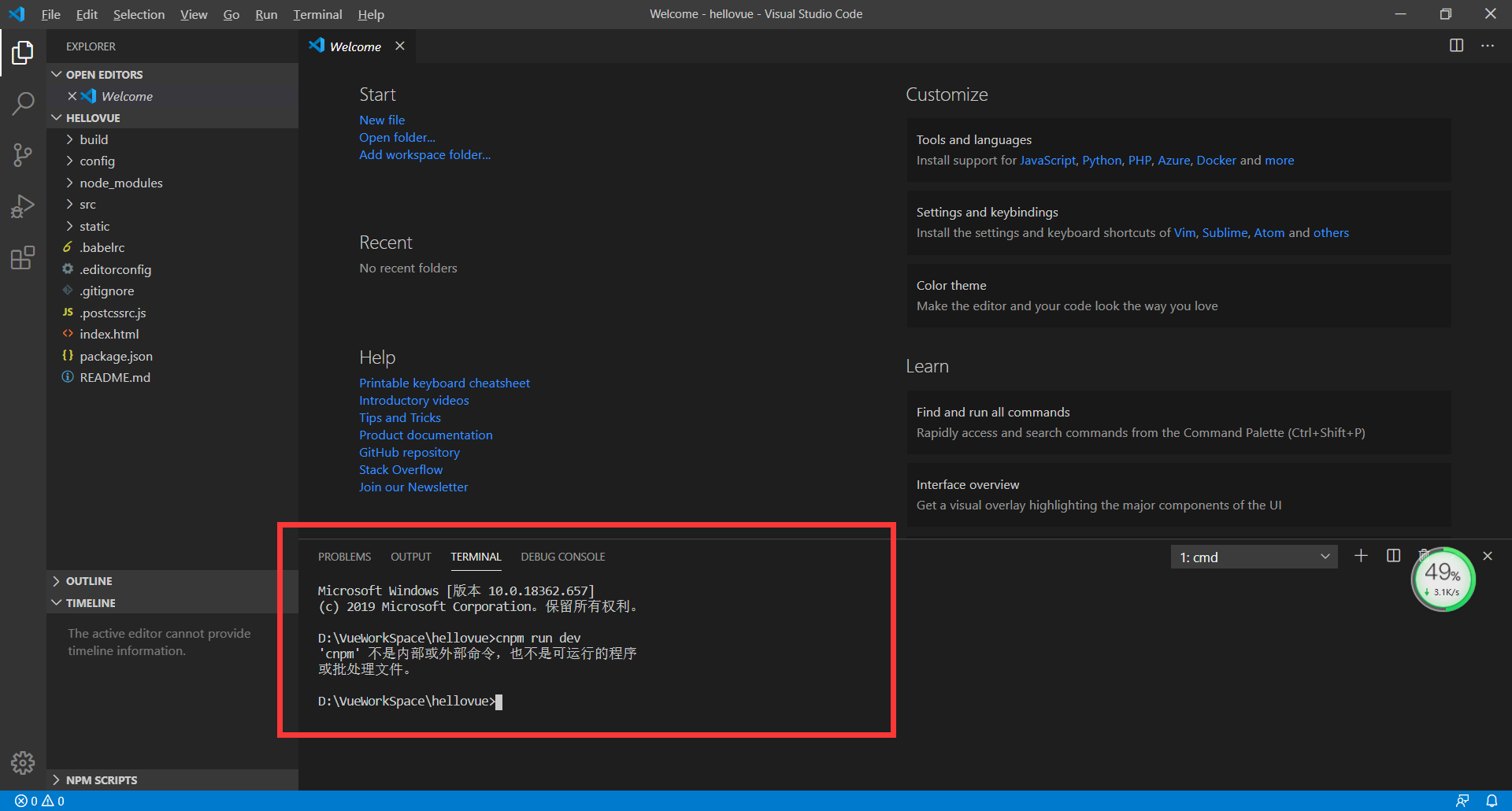Switch to the Debug Console tab
The image size is (1512, 811).
[x=563, y=557]
